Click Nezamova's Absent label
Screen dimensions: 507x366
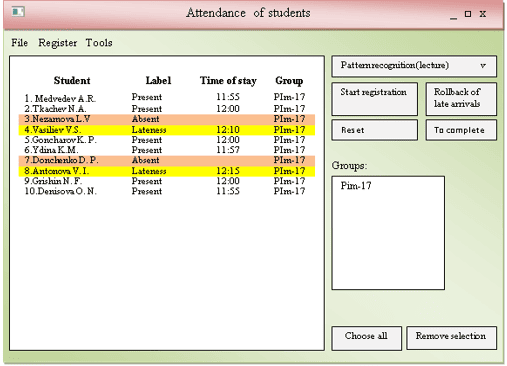(x=146, y=119)
